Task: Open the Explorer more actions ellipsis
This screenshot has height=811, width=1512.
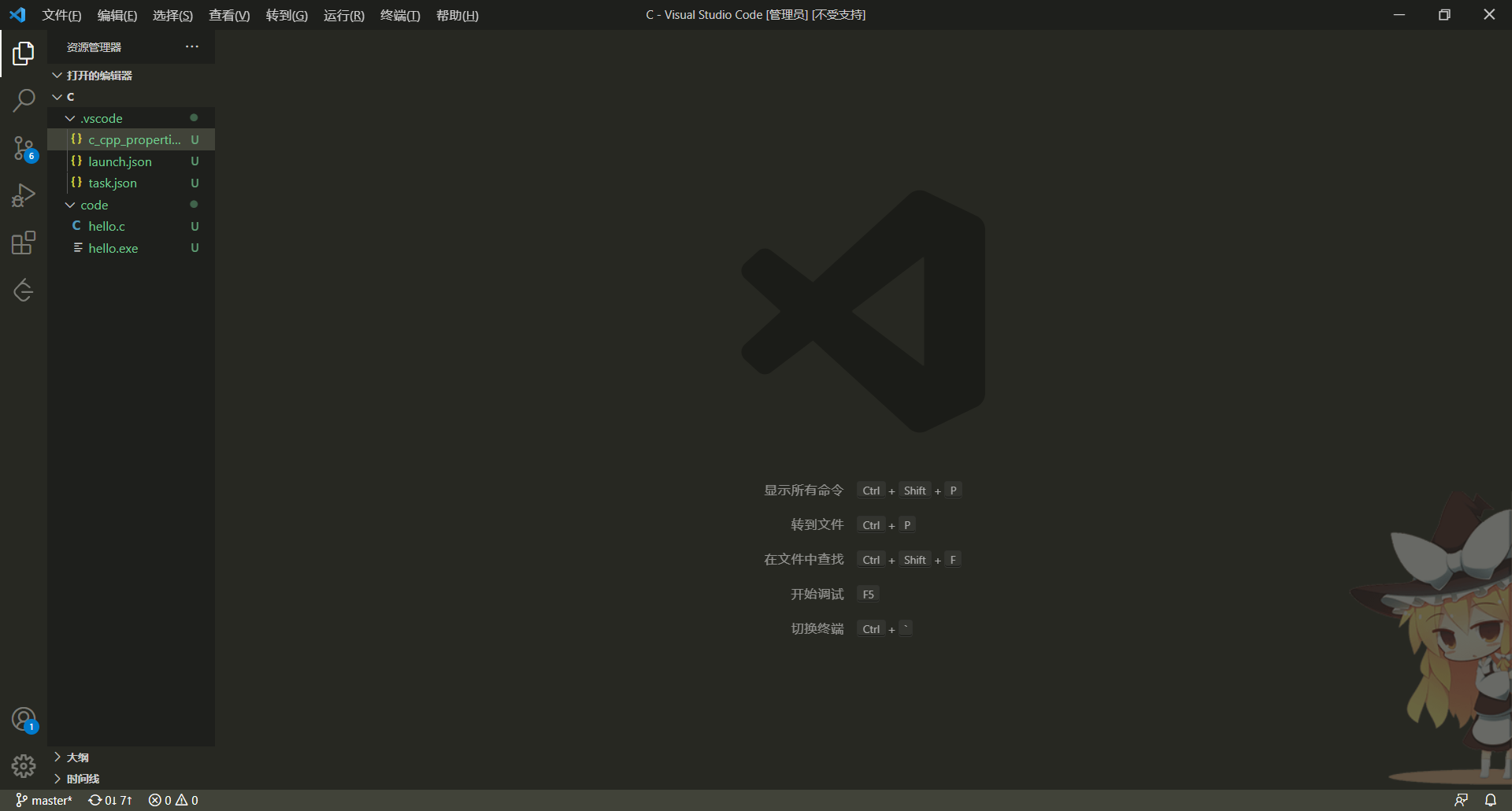Action: pyautogui.click(x=192, y=47)
